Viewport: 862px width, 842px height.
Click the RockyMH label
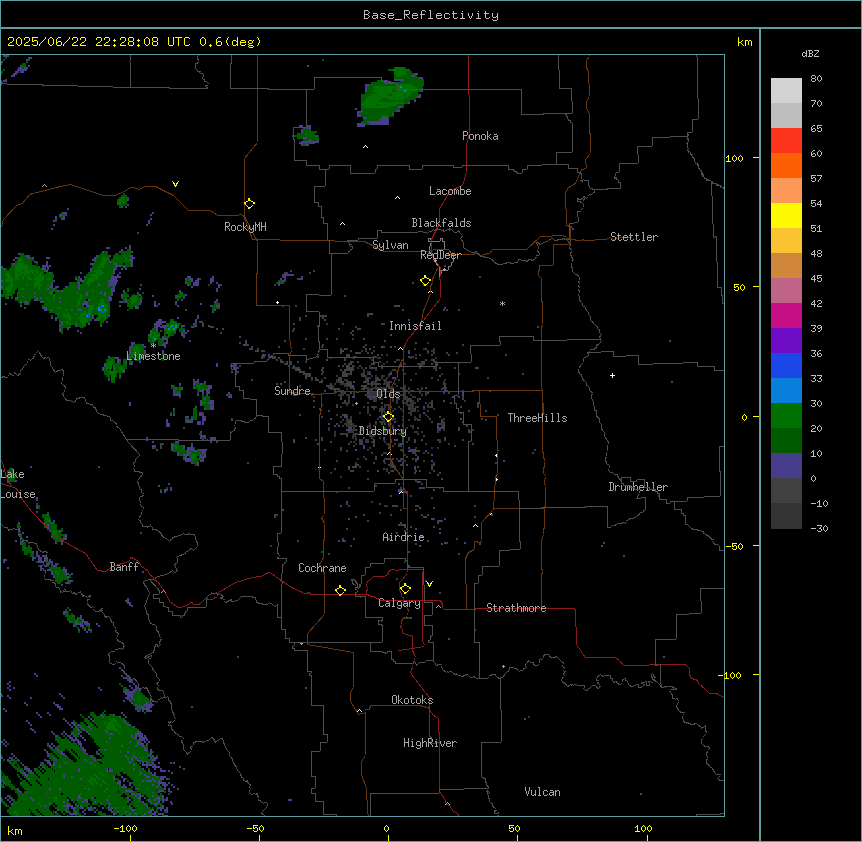tap(245, 227)
